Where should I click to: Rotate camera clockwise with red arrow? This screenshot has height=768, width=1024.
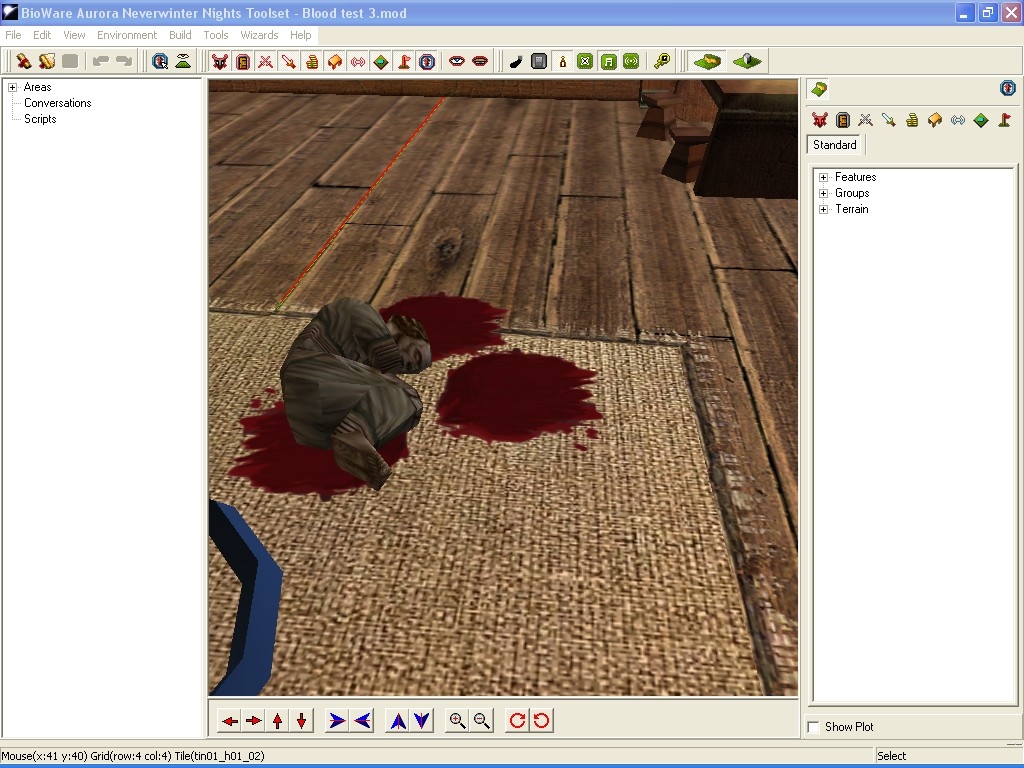(517, 720)
